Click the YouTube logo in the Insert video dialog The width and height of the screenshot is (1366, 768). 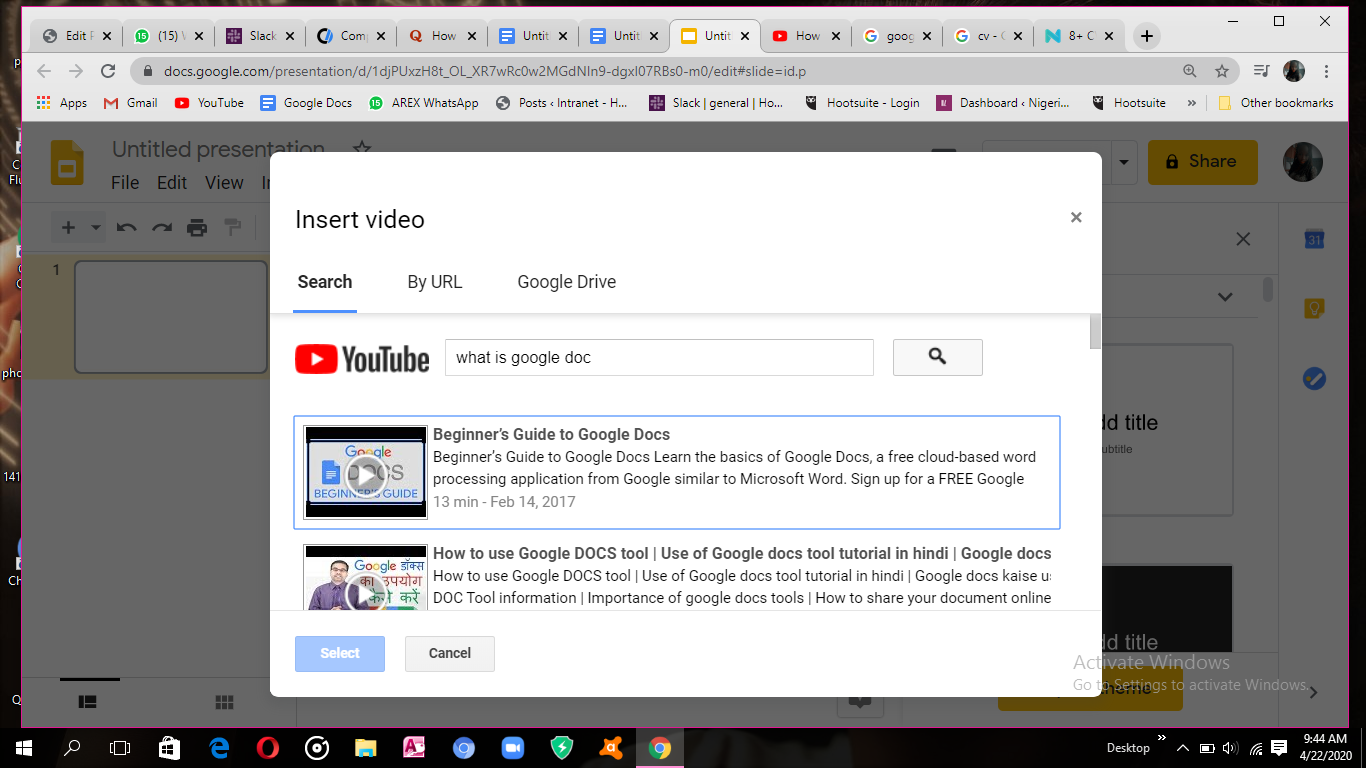(362, 358)
